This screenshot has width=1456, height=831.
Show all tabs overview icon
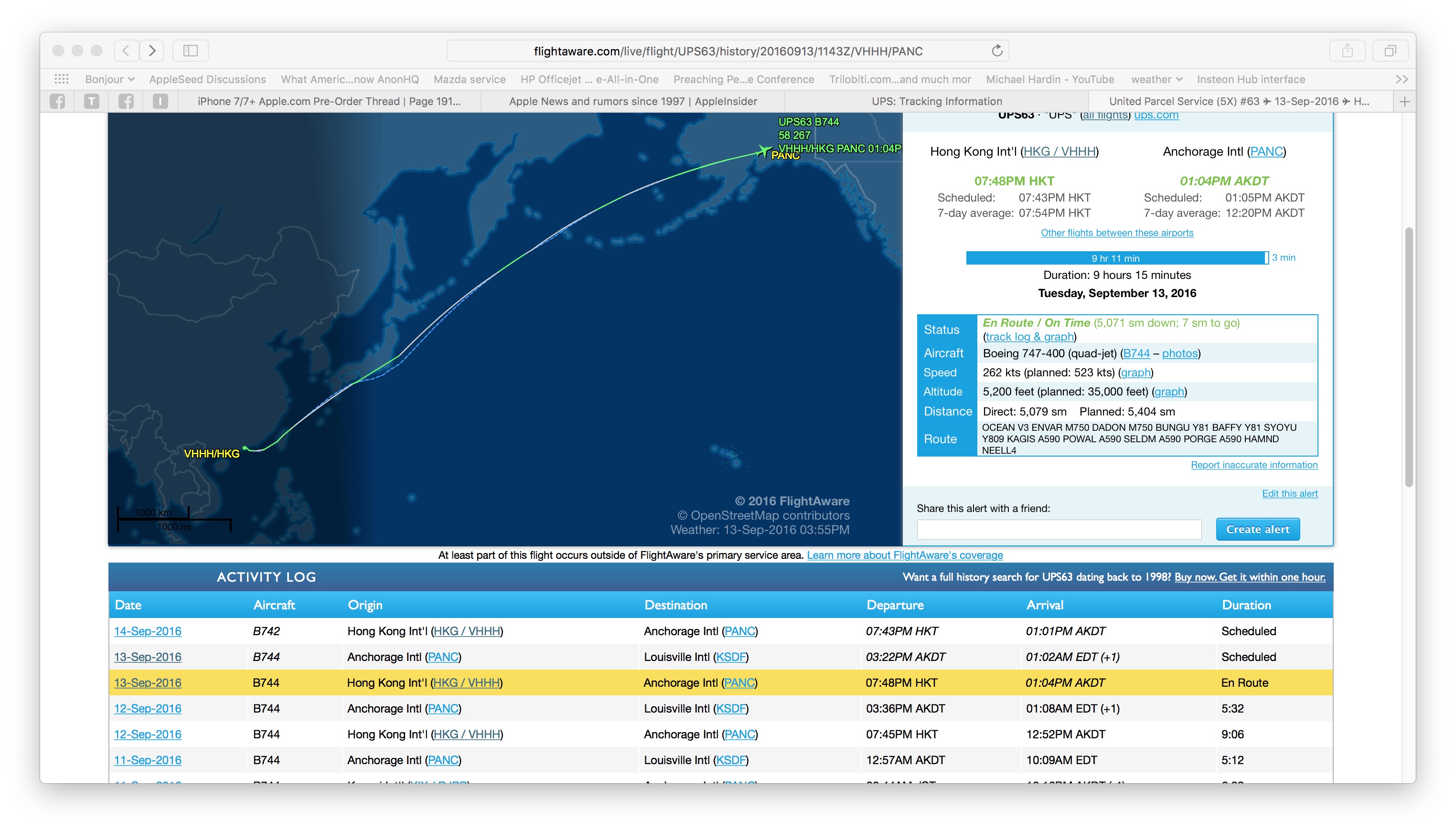tap(1390, 51)
